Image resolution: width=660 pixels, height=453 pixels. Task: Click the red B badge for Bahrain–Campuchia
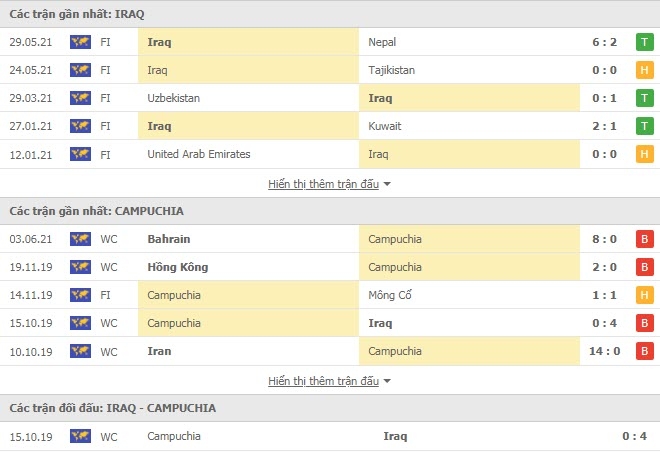(x=644, y=239)
